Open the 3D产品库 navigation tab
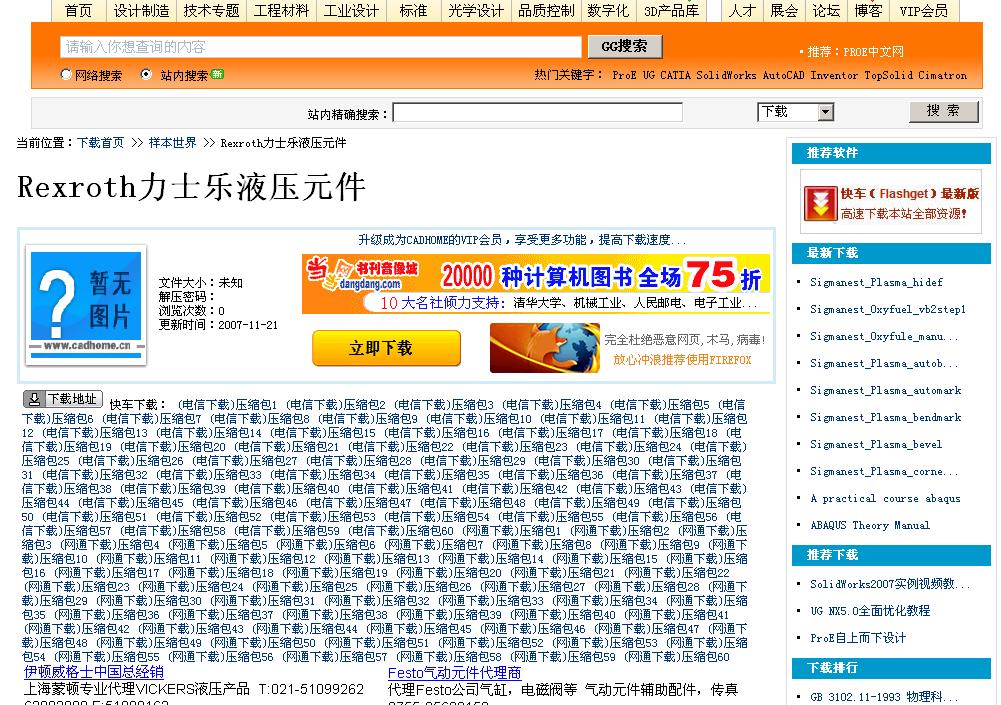Viewport: 1001px width, 705px height. 672,11
